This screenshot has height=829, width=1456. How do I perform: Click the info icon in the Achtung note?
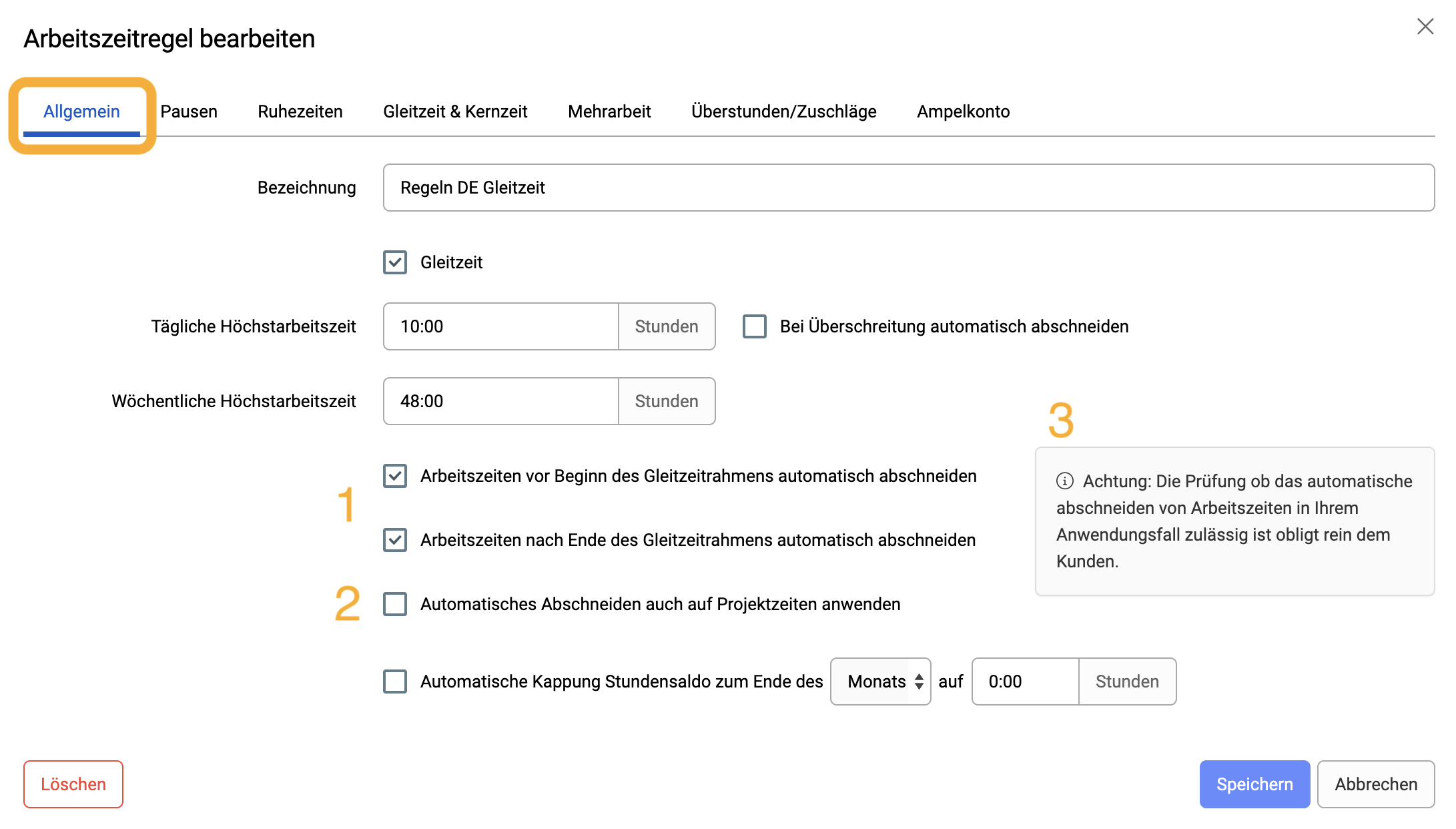(1065, 481)
